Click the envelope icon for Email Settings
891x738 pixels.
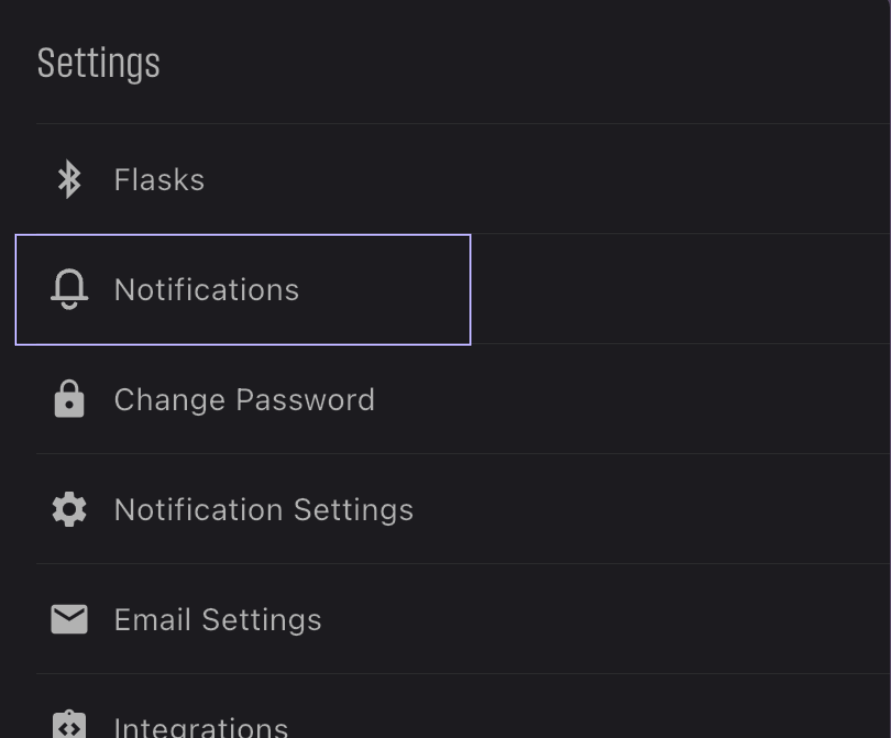(69, 619)
